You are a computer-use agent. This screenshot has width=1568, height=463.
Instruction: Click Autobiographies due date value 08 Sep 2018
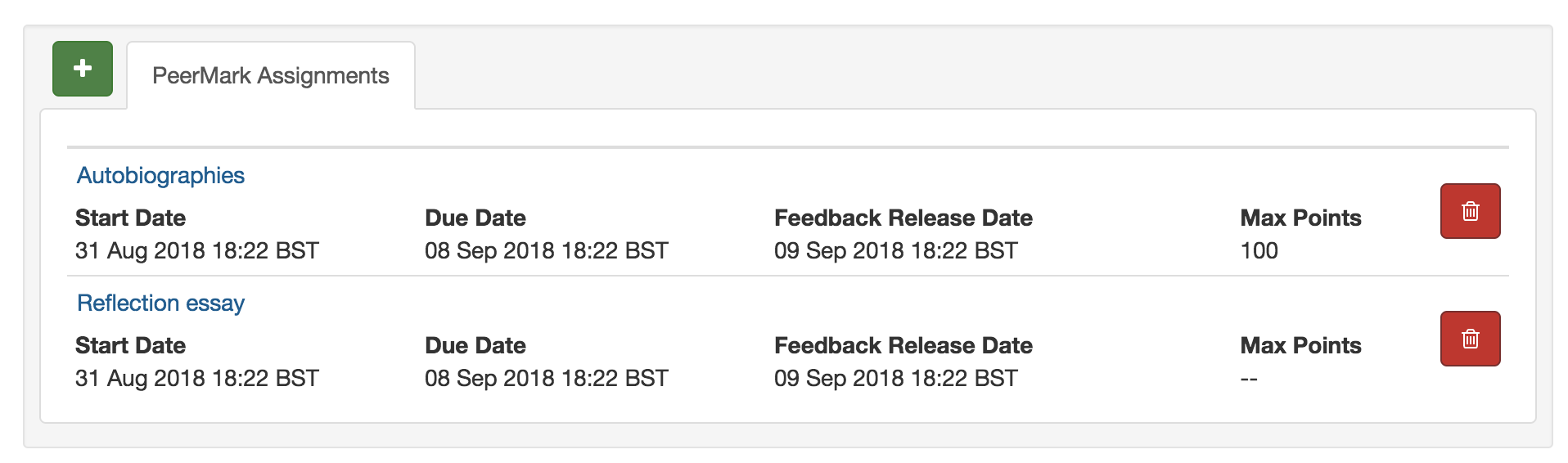tap(547, 250)
